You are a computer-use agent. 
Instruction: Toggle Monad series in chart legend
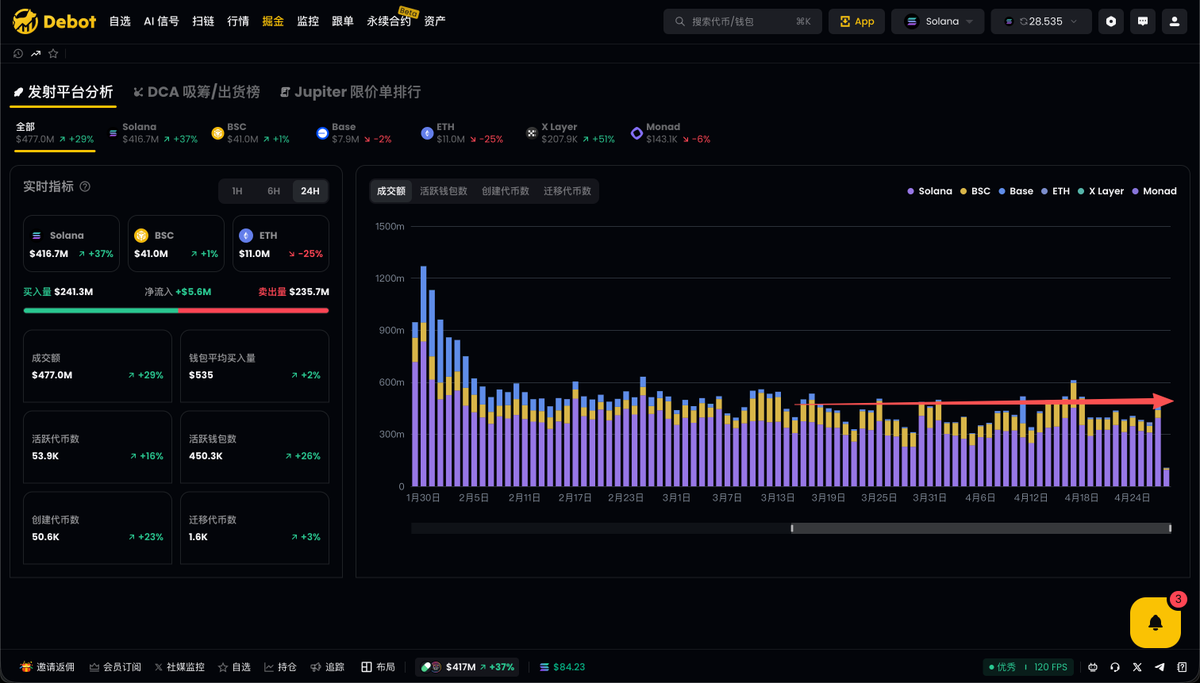click(x=1154, y=191)
